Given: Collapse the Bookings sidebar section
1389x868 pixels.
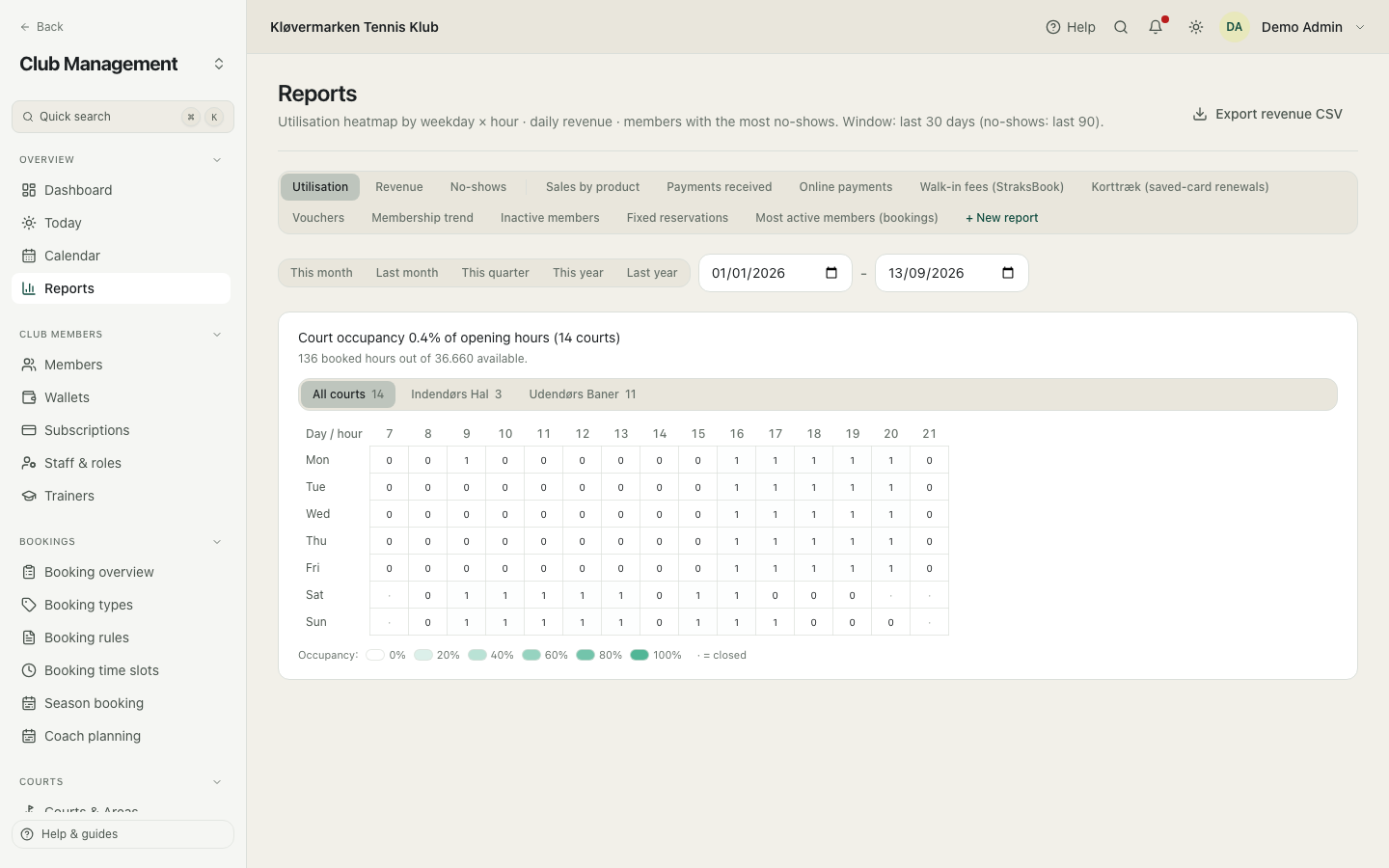Looking at the screenshot, I should pyautogui.click(x=217, y=542).
